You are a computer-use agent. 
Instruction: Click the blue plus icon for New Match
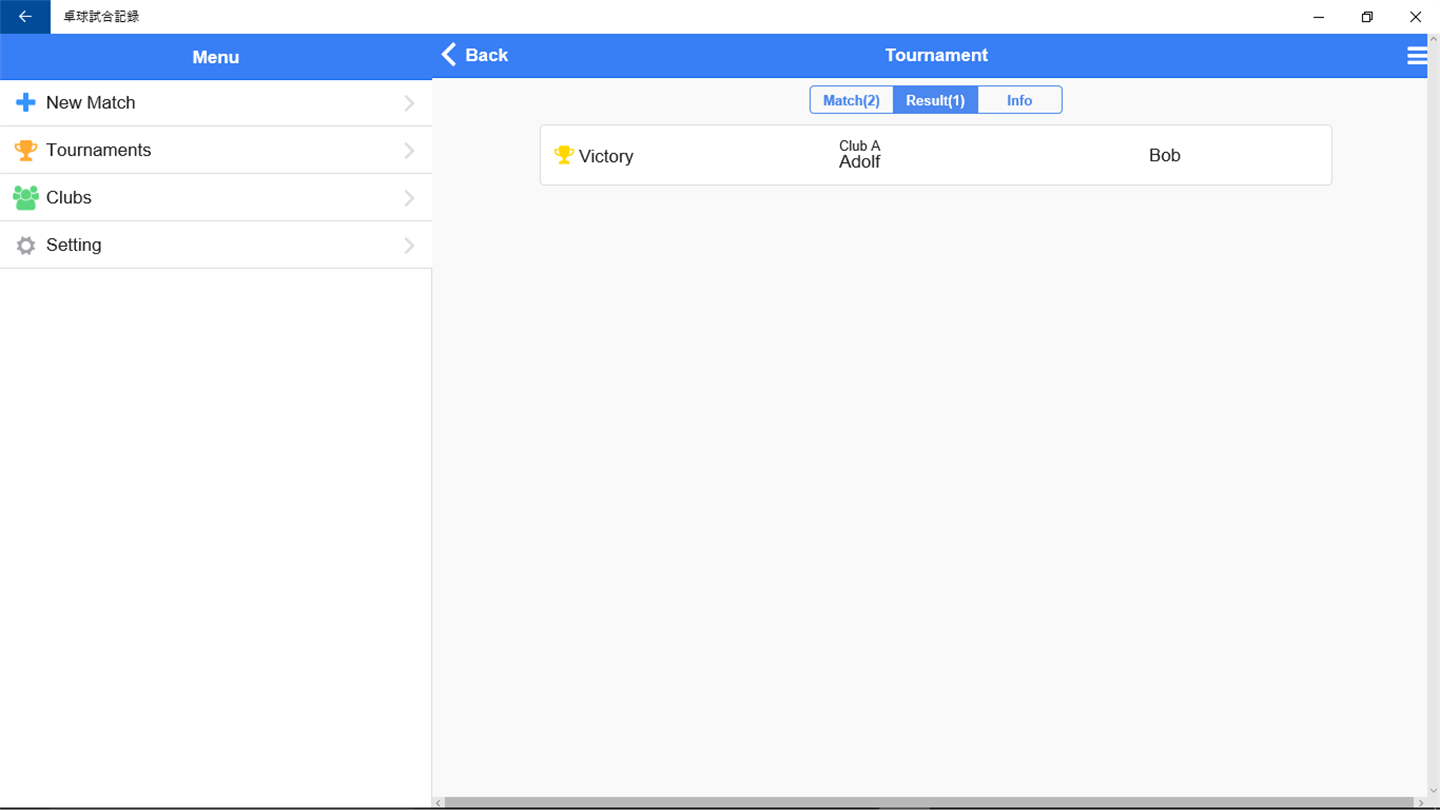[26, 103]
